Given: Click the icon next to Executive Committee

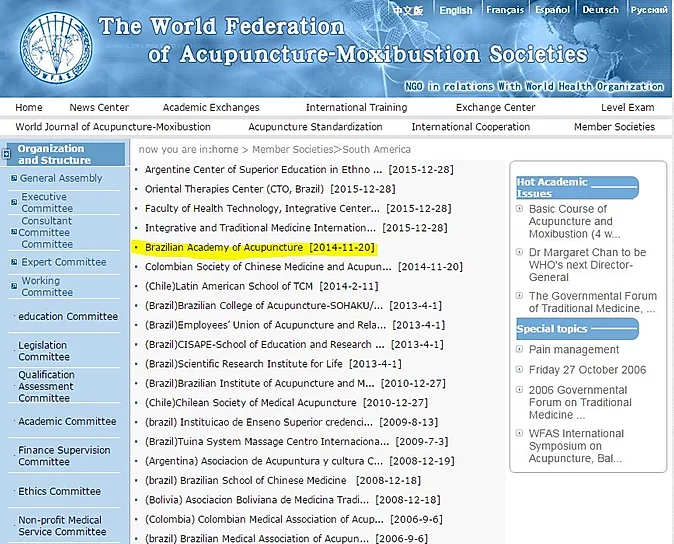Looking at the screenshot, I should tap(14, 202).
